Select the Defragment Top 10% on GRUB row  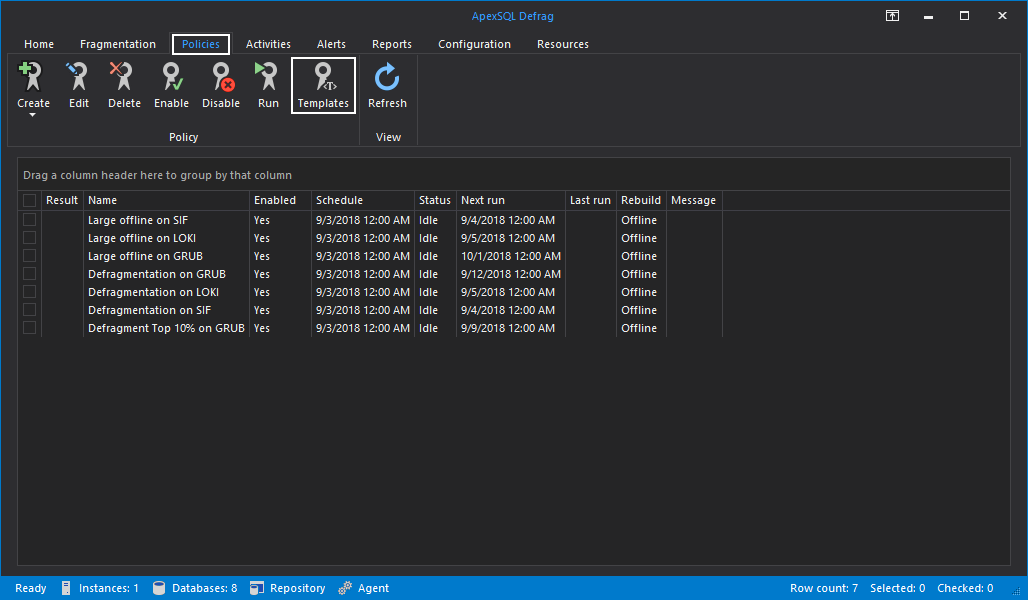click(x=166, y=328)
